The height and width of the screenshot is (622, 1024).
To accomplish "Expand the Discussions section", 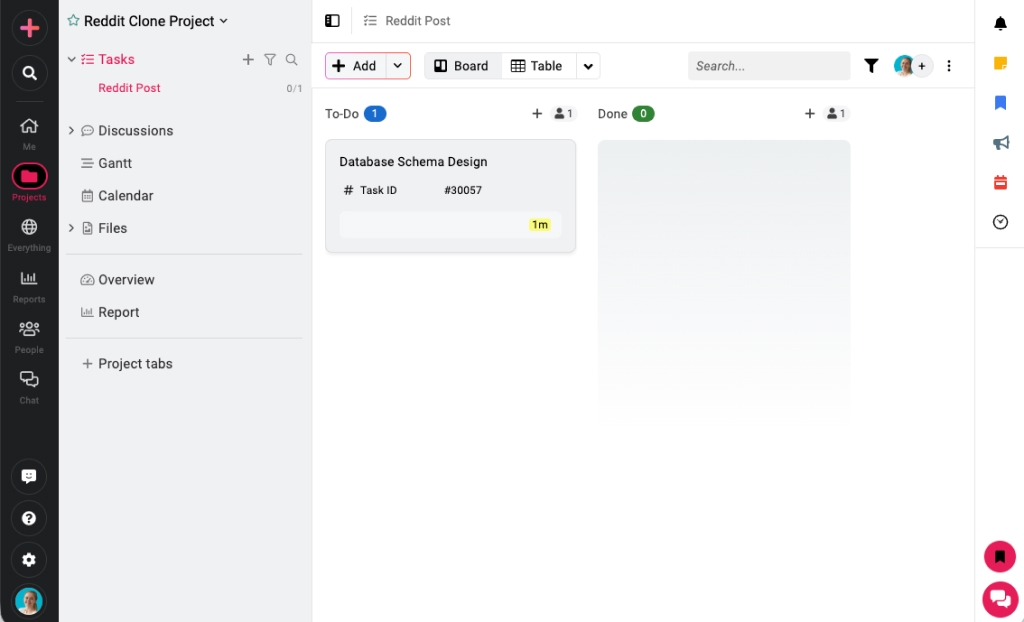I will (71, 131).
